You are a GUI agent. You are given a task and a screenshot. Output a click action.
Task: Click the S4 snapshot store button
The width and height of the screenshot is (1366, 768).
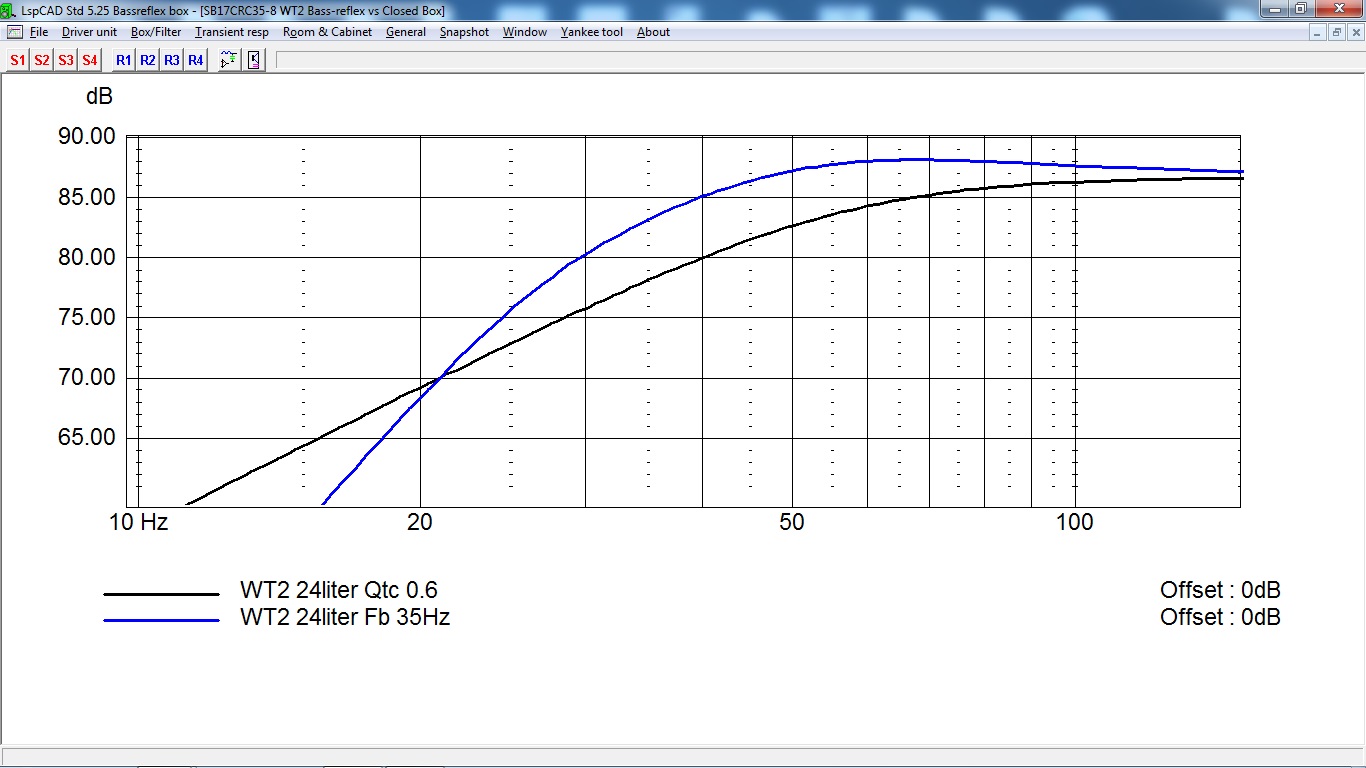coord(89,60)
